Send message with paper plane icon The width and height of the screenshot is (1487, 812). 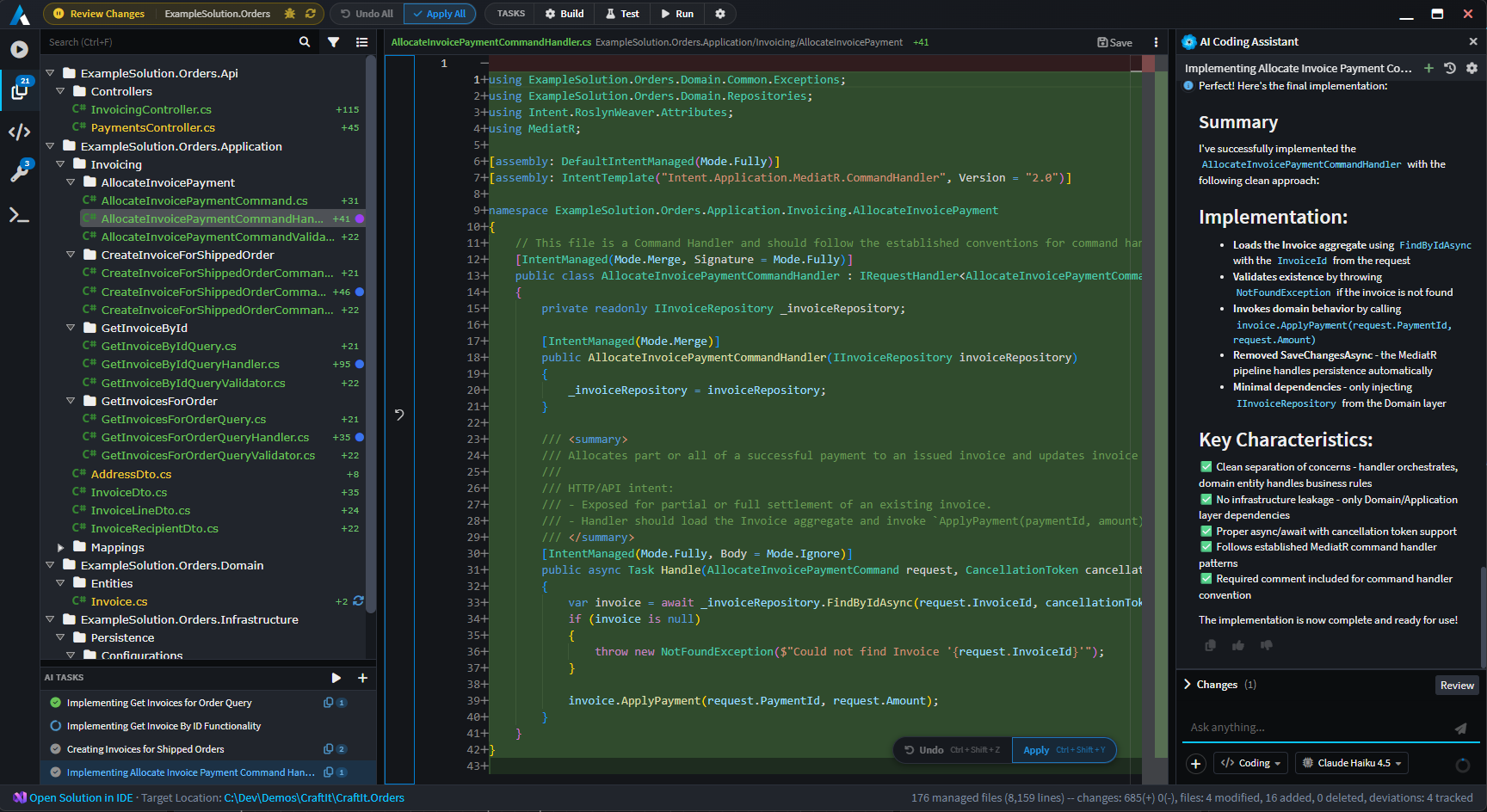(x=1460, y=728)
